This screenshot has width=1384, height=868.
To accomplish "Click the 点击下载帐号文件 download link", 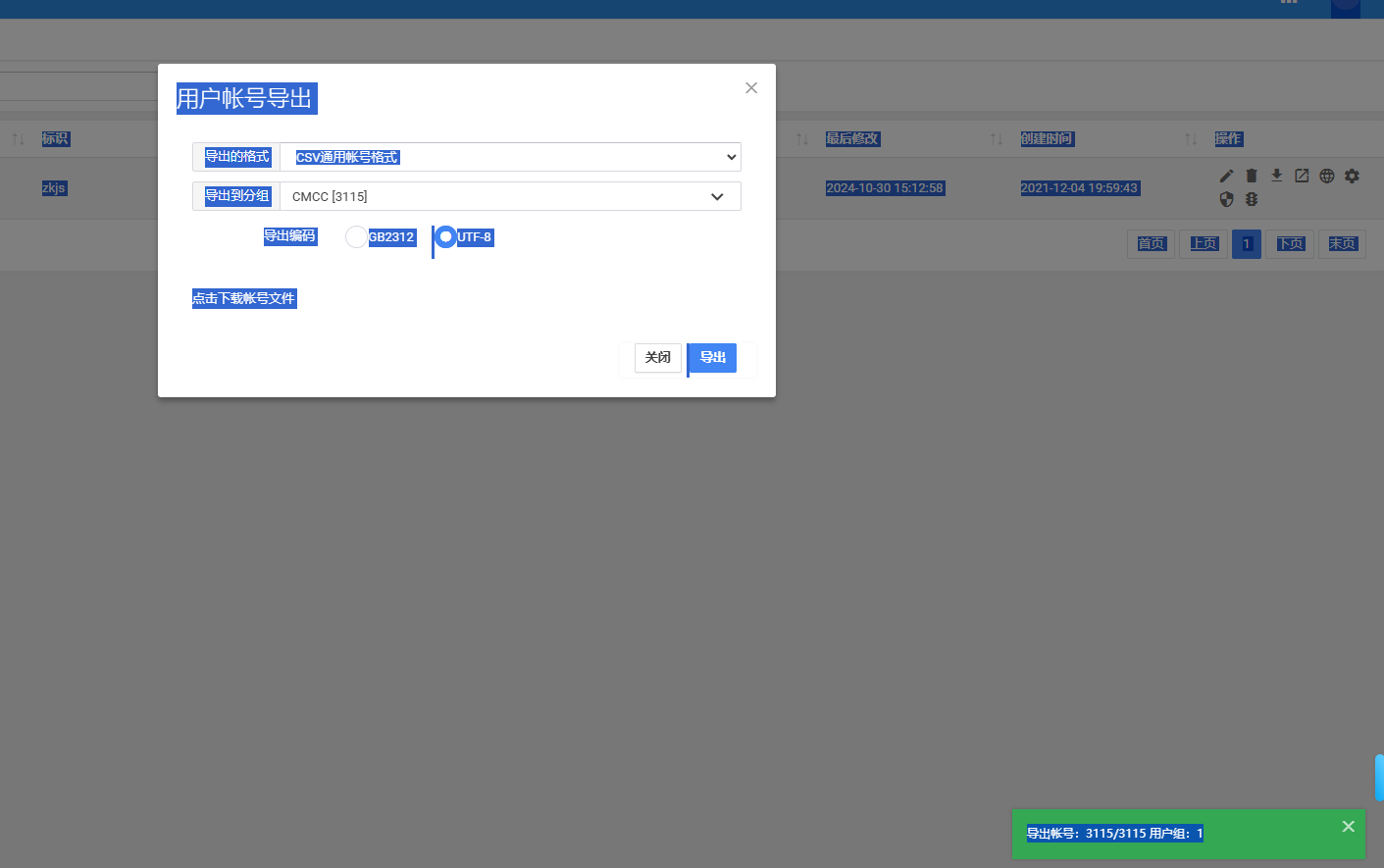I will (x=244, y=298).
